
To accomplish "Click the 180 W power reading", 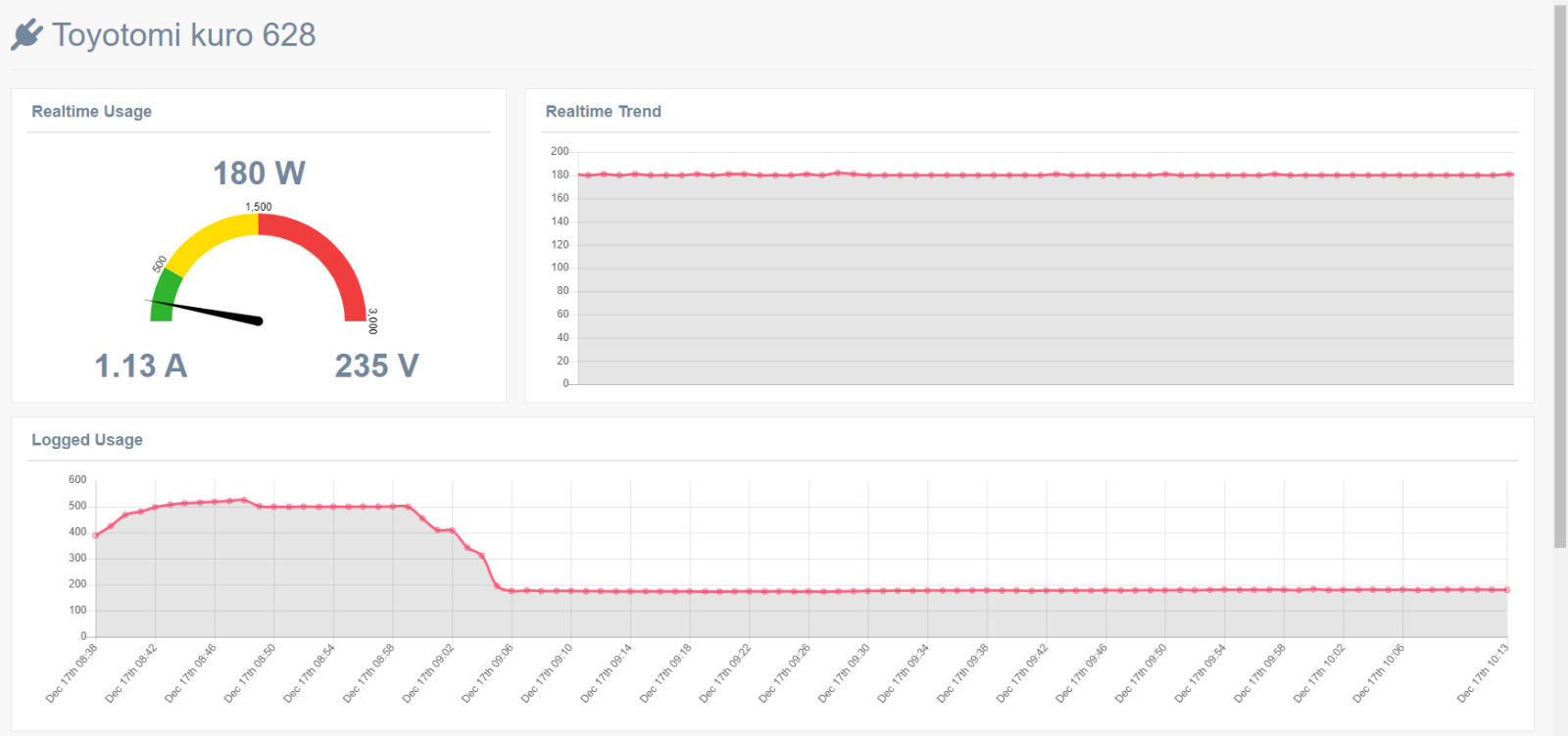I will [x=259, y=173].
